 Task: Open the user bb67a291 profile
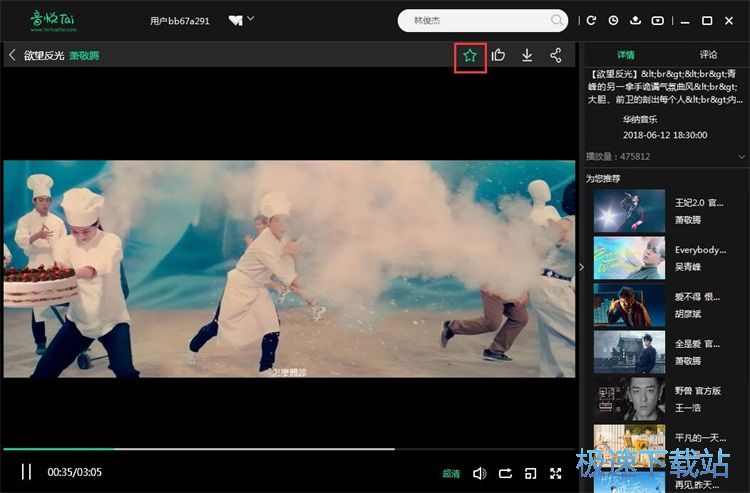pyautogui.click(x=179, y=21)
